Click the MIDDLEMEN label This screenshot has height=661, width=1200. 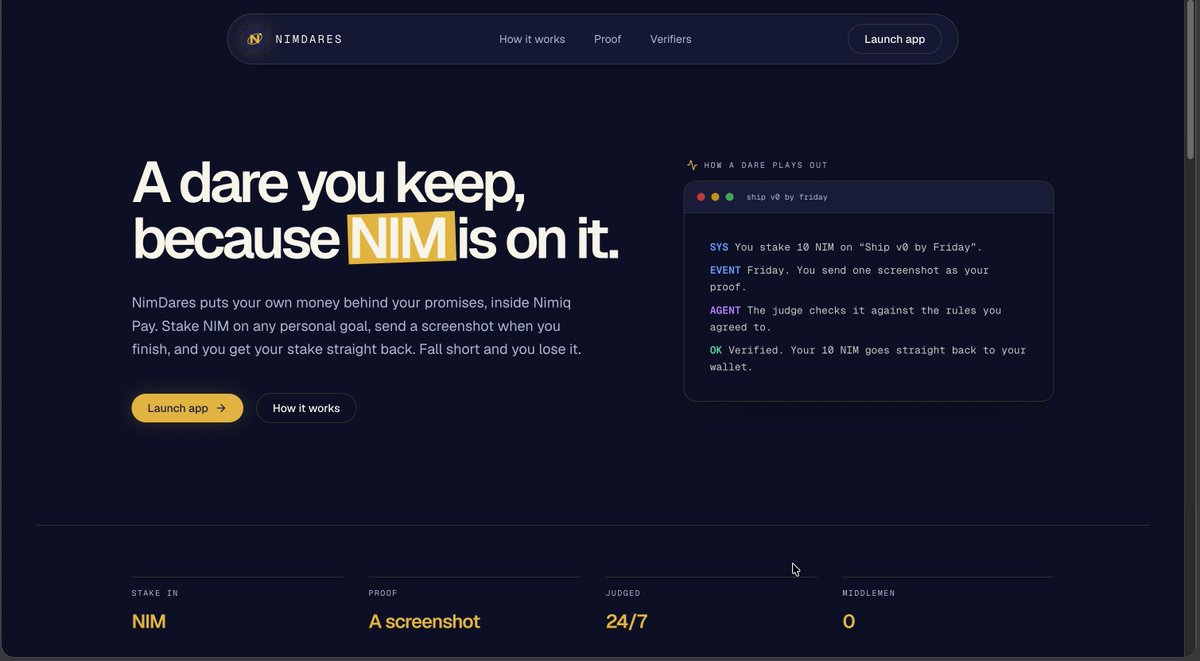click(869, 593)
